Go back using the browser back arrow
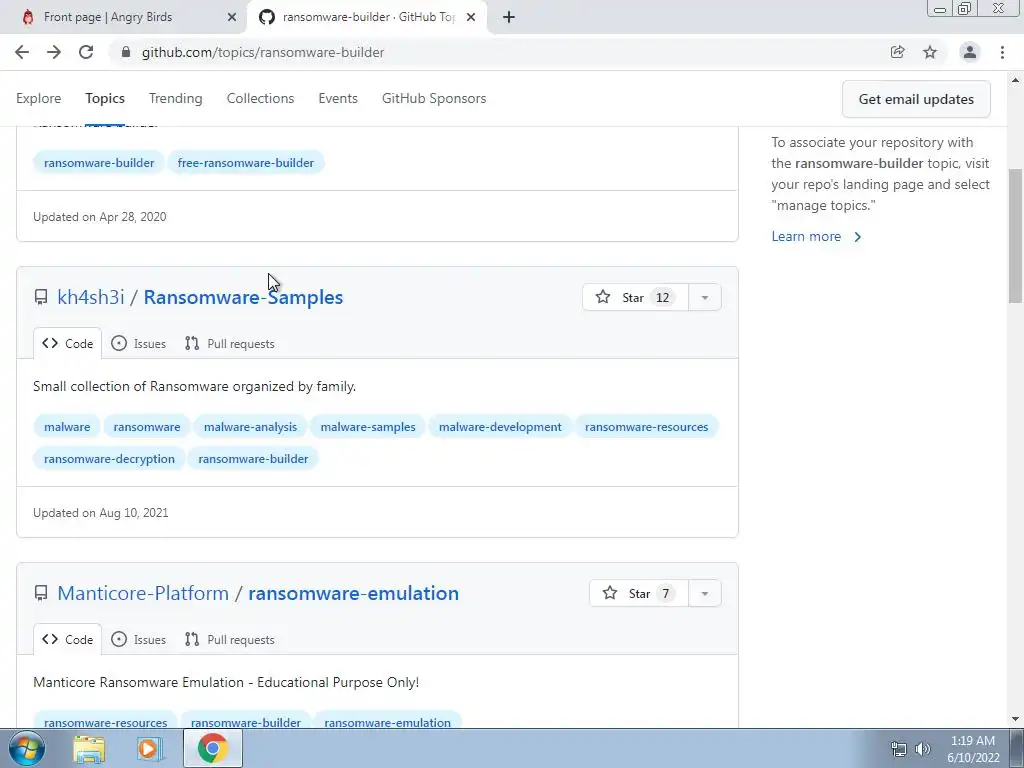Image resolution: width=1024 pixels, height=768 pixels. (22, 52)
